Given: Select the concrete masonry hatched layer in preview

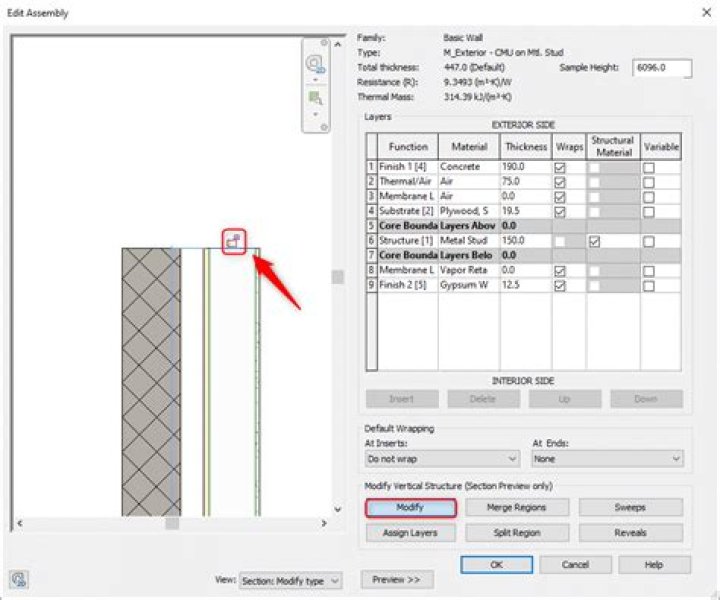Looking at the screenshot, I should [151, 381].
